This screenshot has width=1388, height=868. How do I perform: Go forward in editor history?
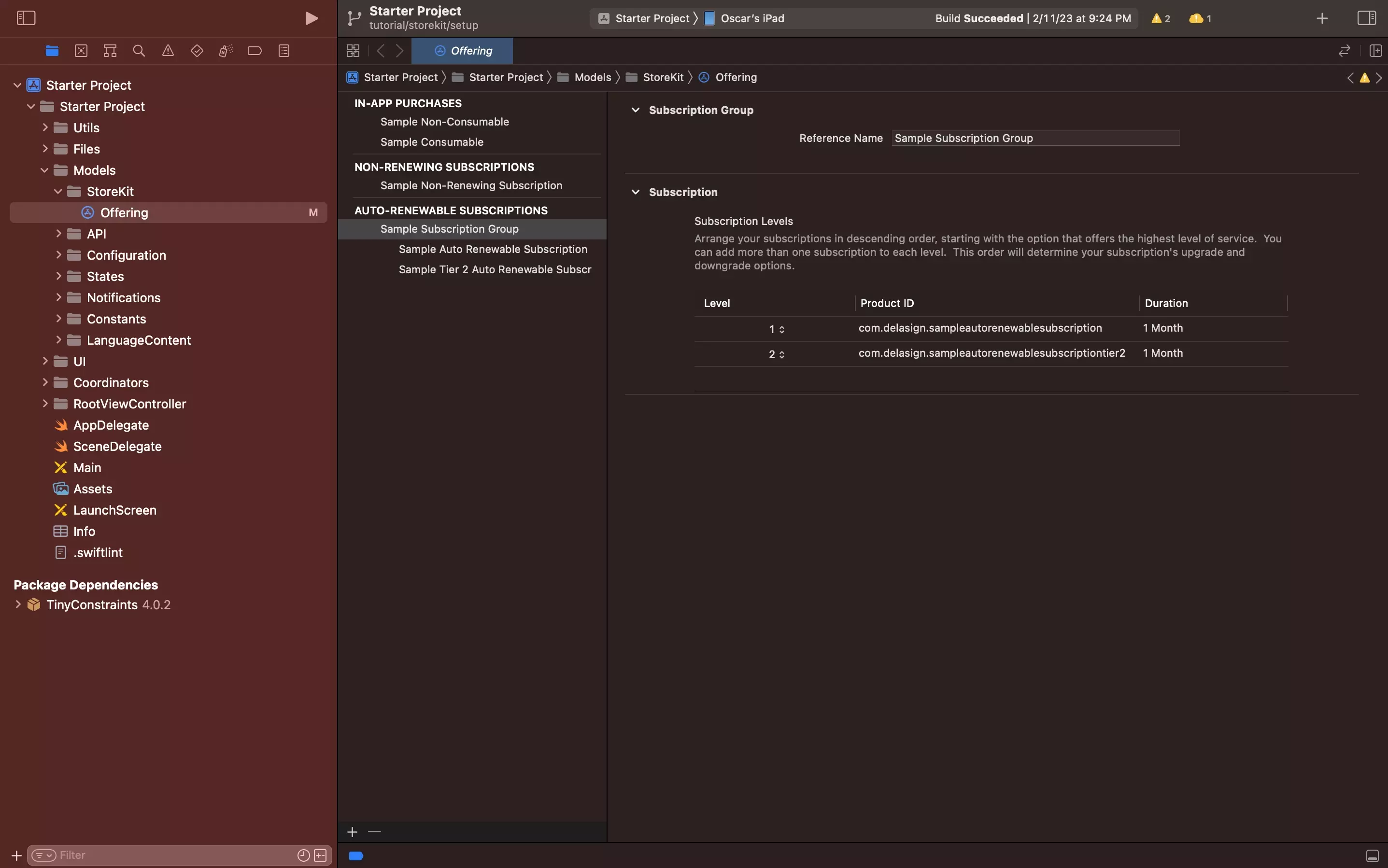pyautogui.click(x=400, y=51)
